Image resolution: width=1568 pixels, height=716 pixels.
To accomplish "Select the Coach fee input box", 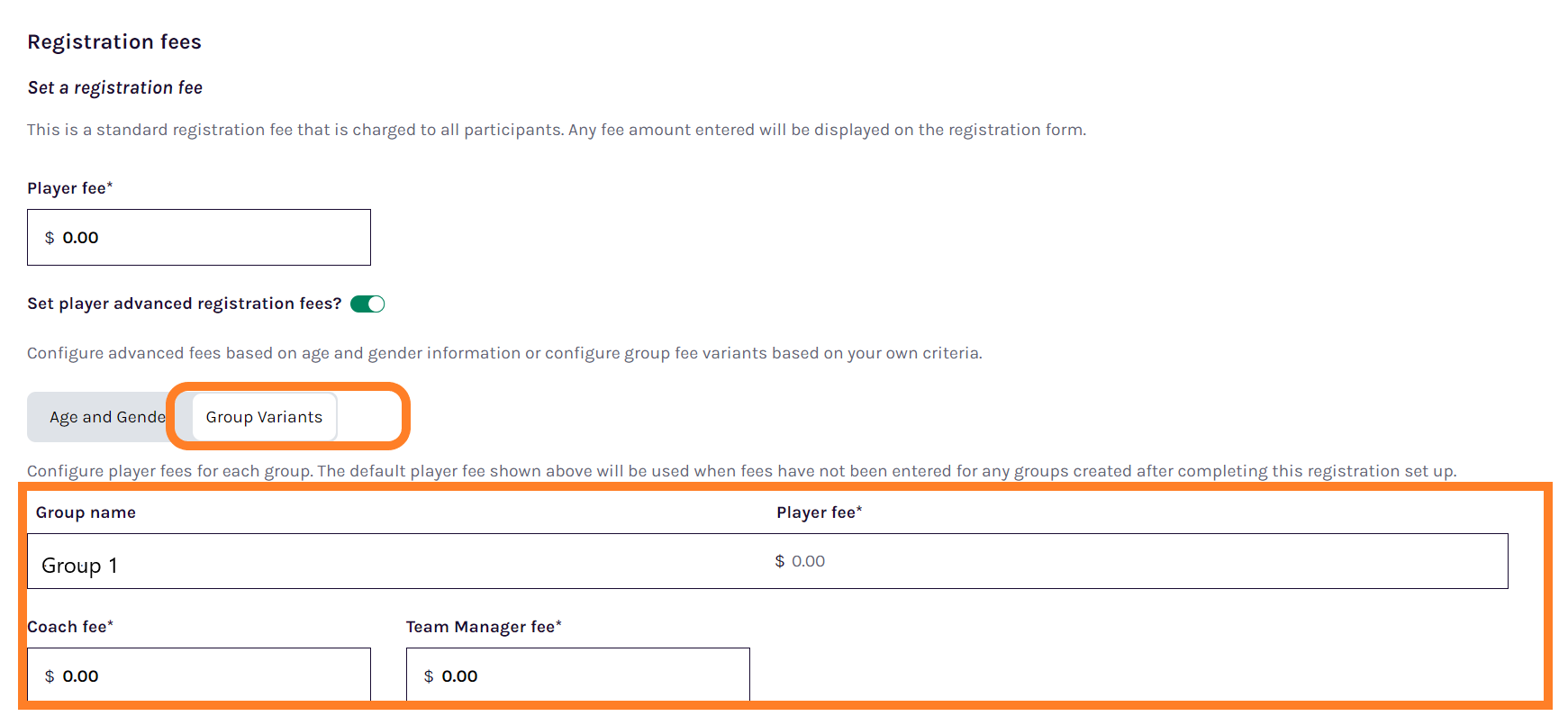I will (198, 675).
